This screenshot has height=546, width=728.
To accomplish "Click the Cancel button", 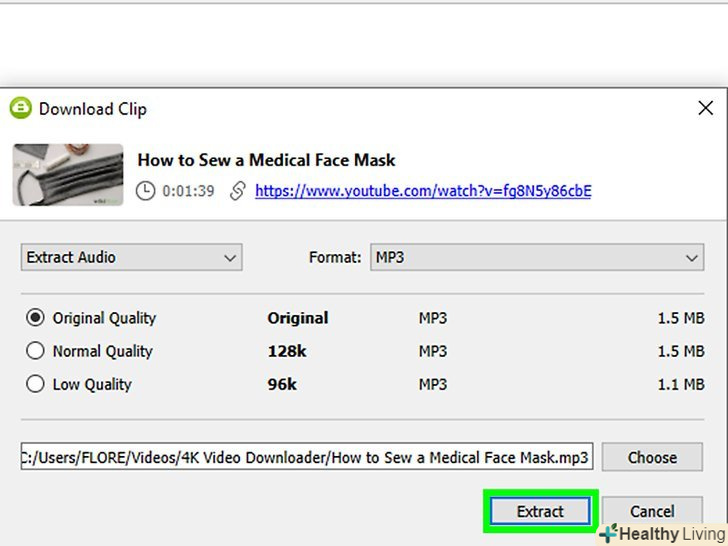I will [x=652, y=511].
